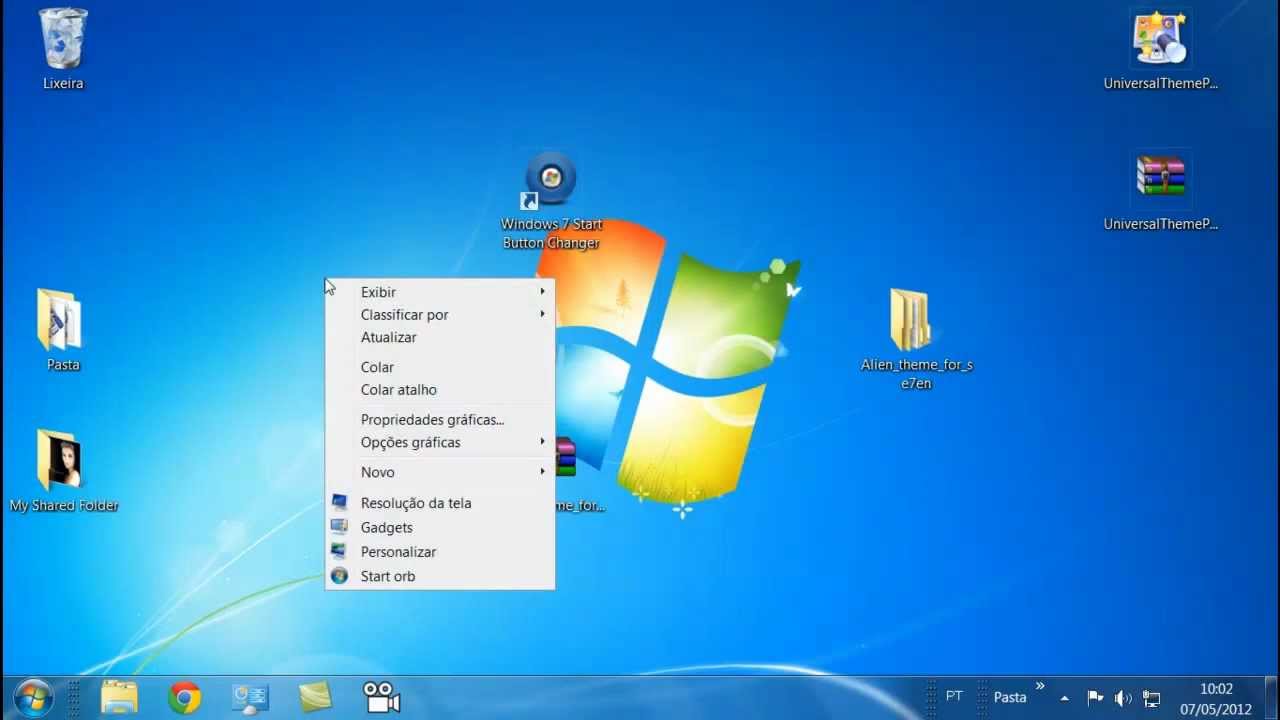This screenshot has width=1280, height=720.
Task: Expand the Exibir submenu arrow
Action: click(x=542, y=291)
